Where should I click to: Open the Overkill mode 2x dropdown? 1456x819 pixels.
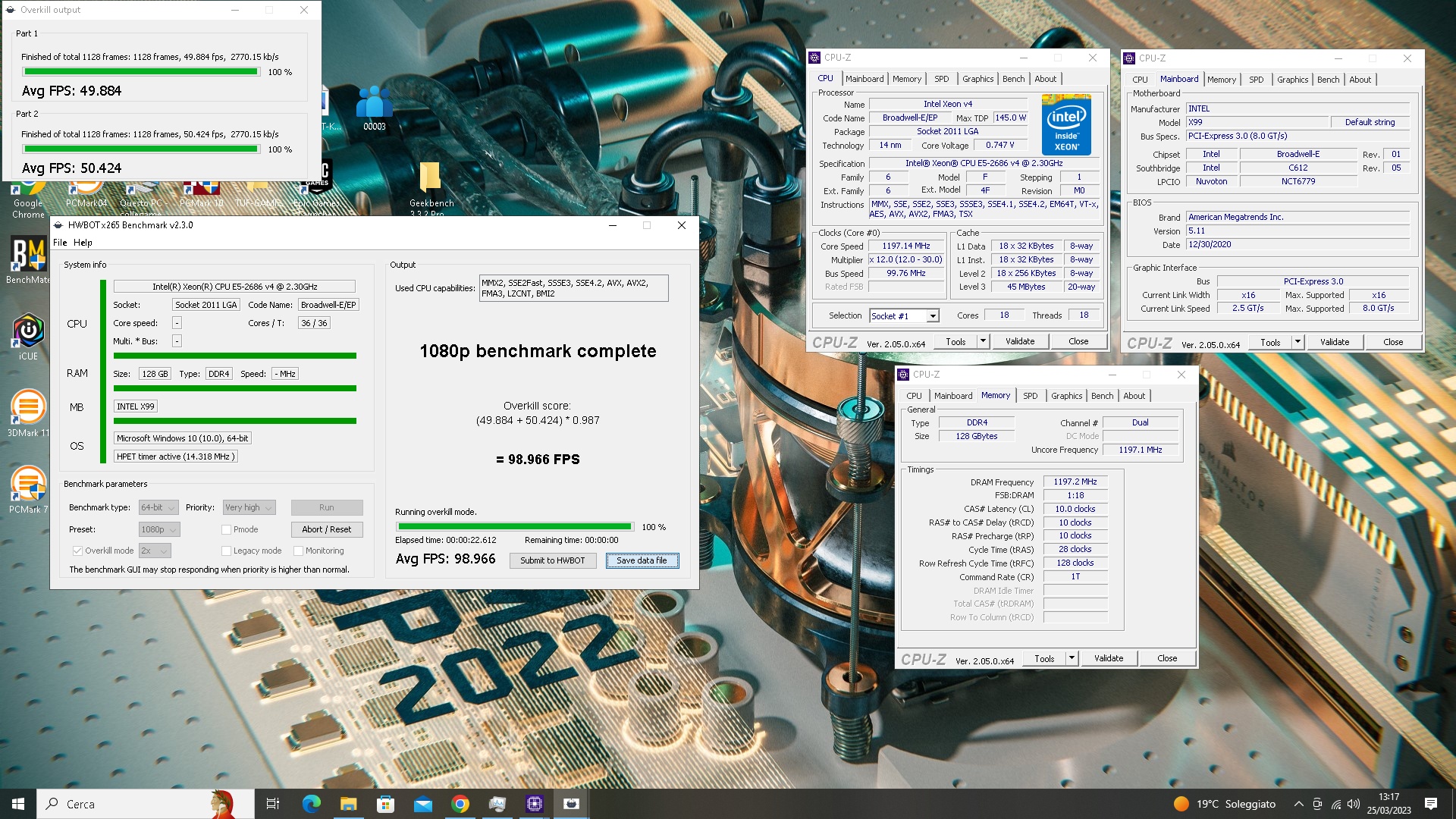154,551
